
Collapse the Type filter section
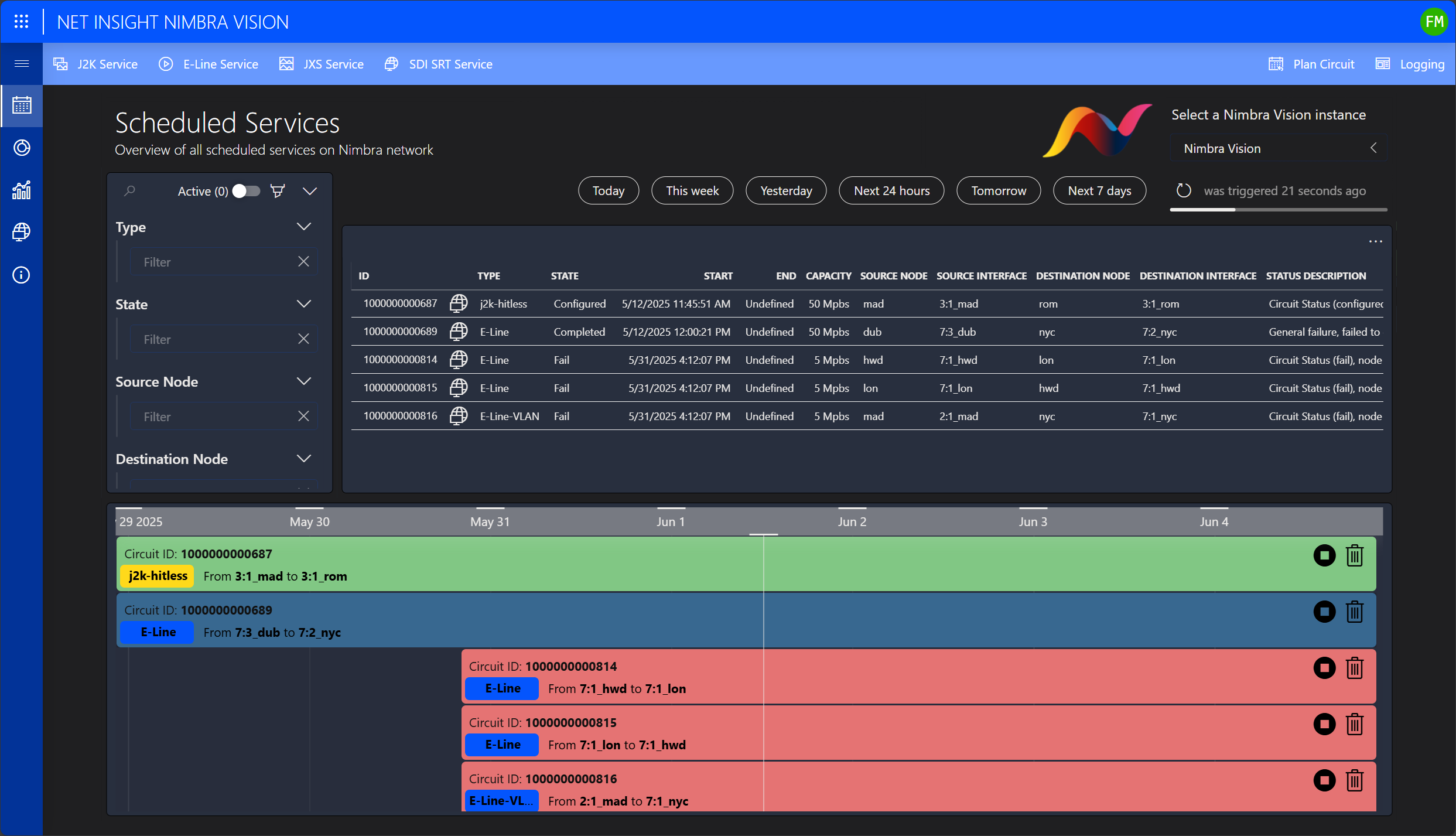pos(303,227)
